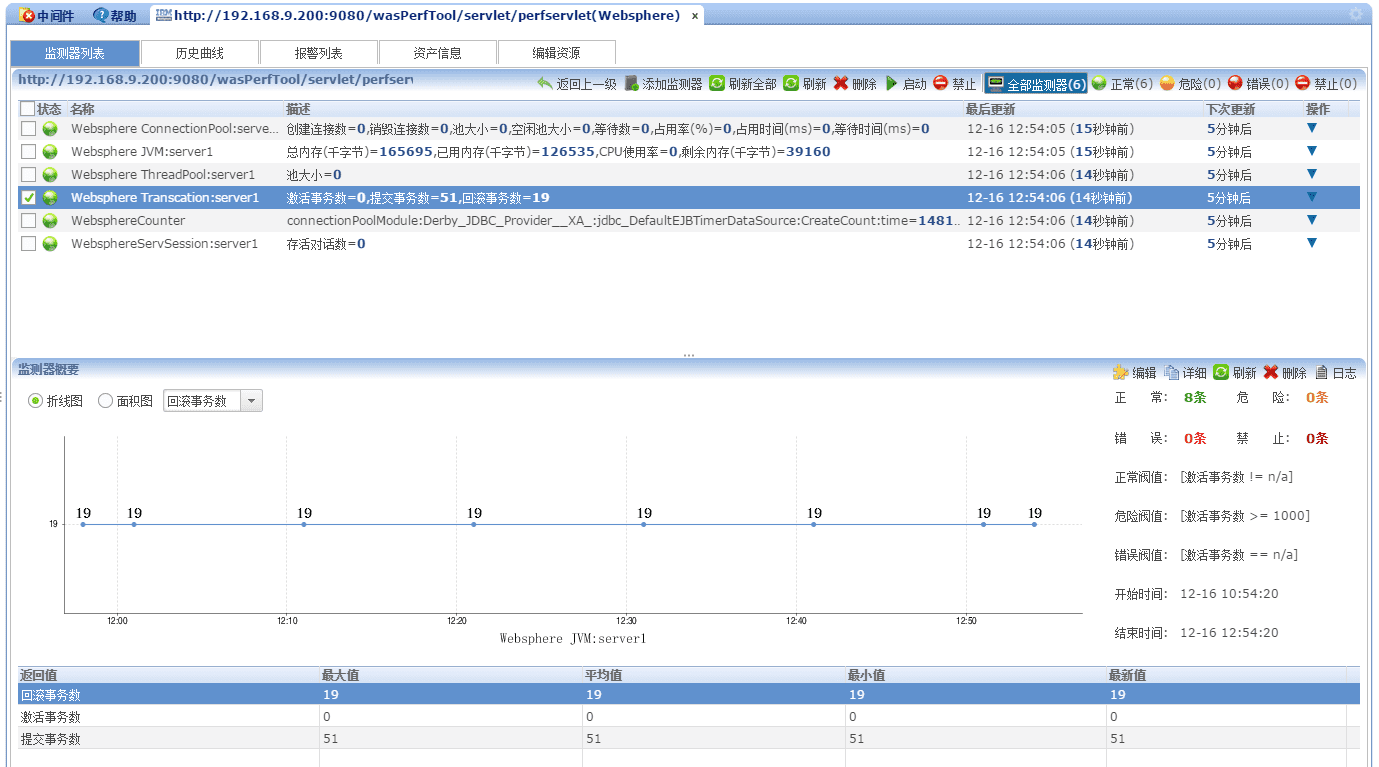This screenshot has height=767, width=1379.
Task: Click status icon of WebsphereServSession row
Action: coord(50,244)
